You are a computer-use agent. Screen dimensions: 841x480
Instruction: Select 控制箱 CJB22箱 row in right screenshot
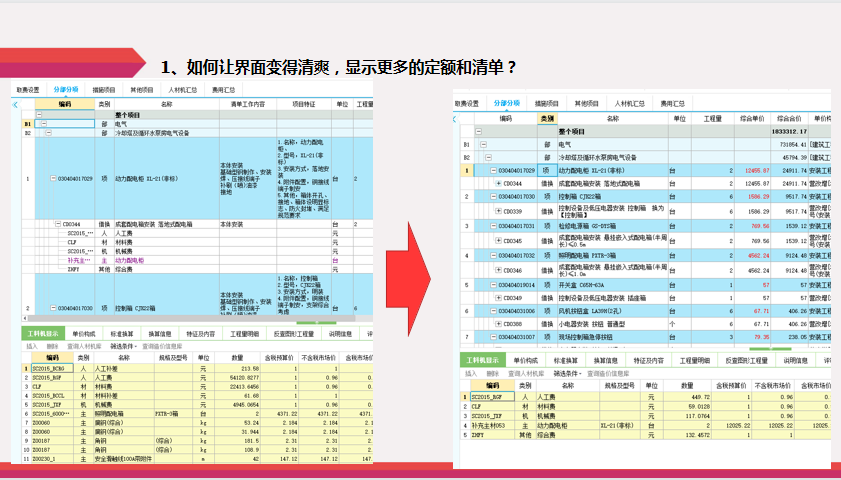645,197
